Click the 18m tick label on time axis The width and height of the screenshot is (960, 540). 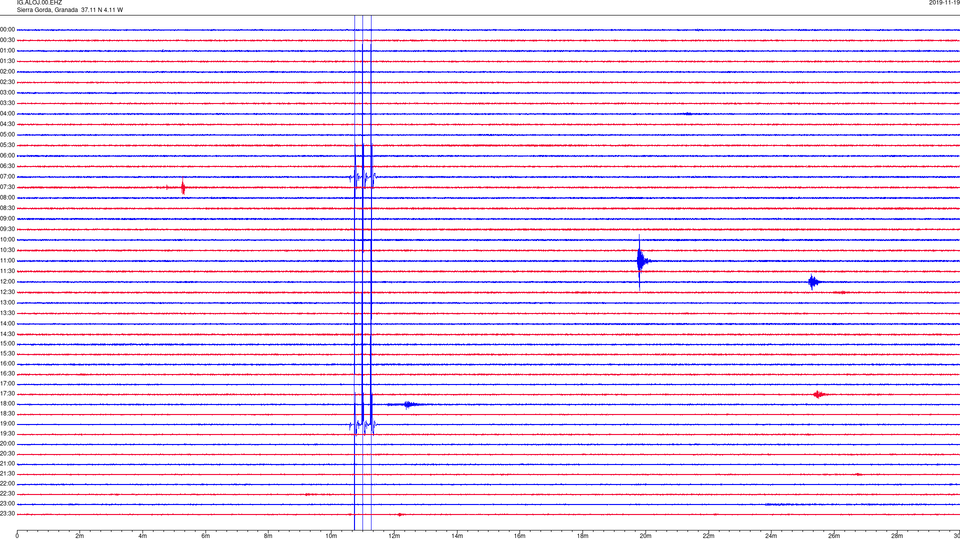click(x=583, y=536)
